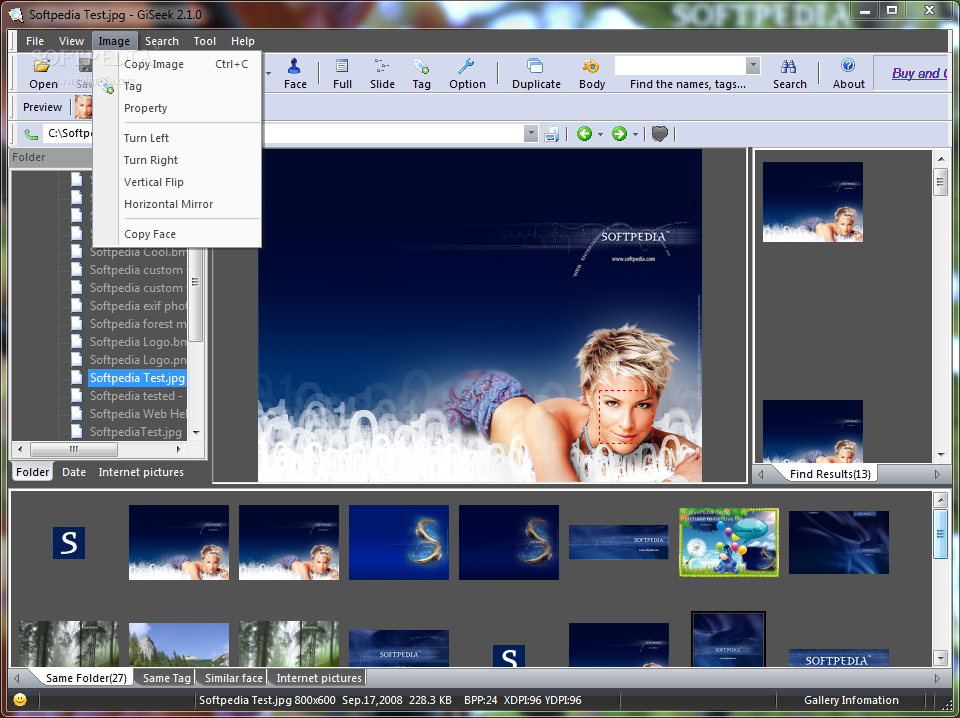Viewport: 960px width, 718px height.
Task: Open the Search menu
Action: point(162,41)
